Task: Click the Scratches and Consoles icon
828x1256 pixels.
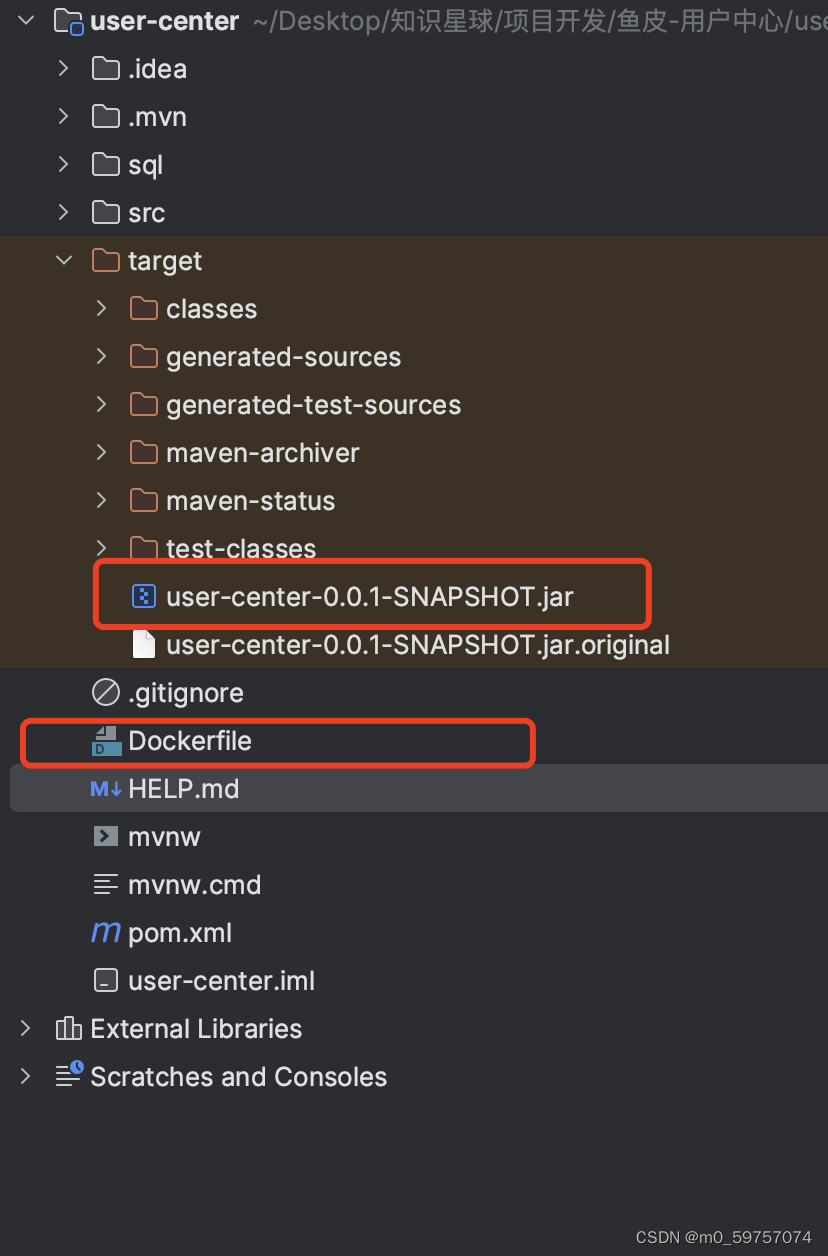Action: coord(67,1075)
